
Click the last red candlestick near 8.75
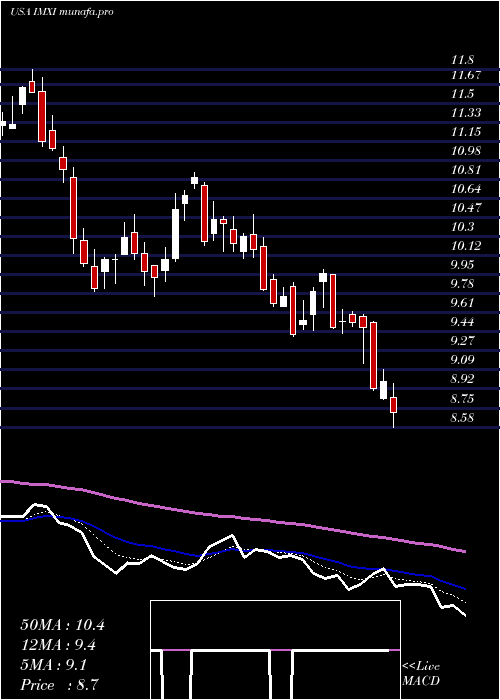[393, 405]
